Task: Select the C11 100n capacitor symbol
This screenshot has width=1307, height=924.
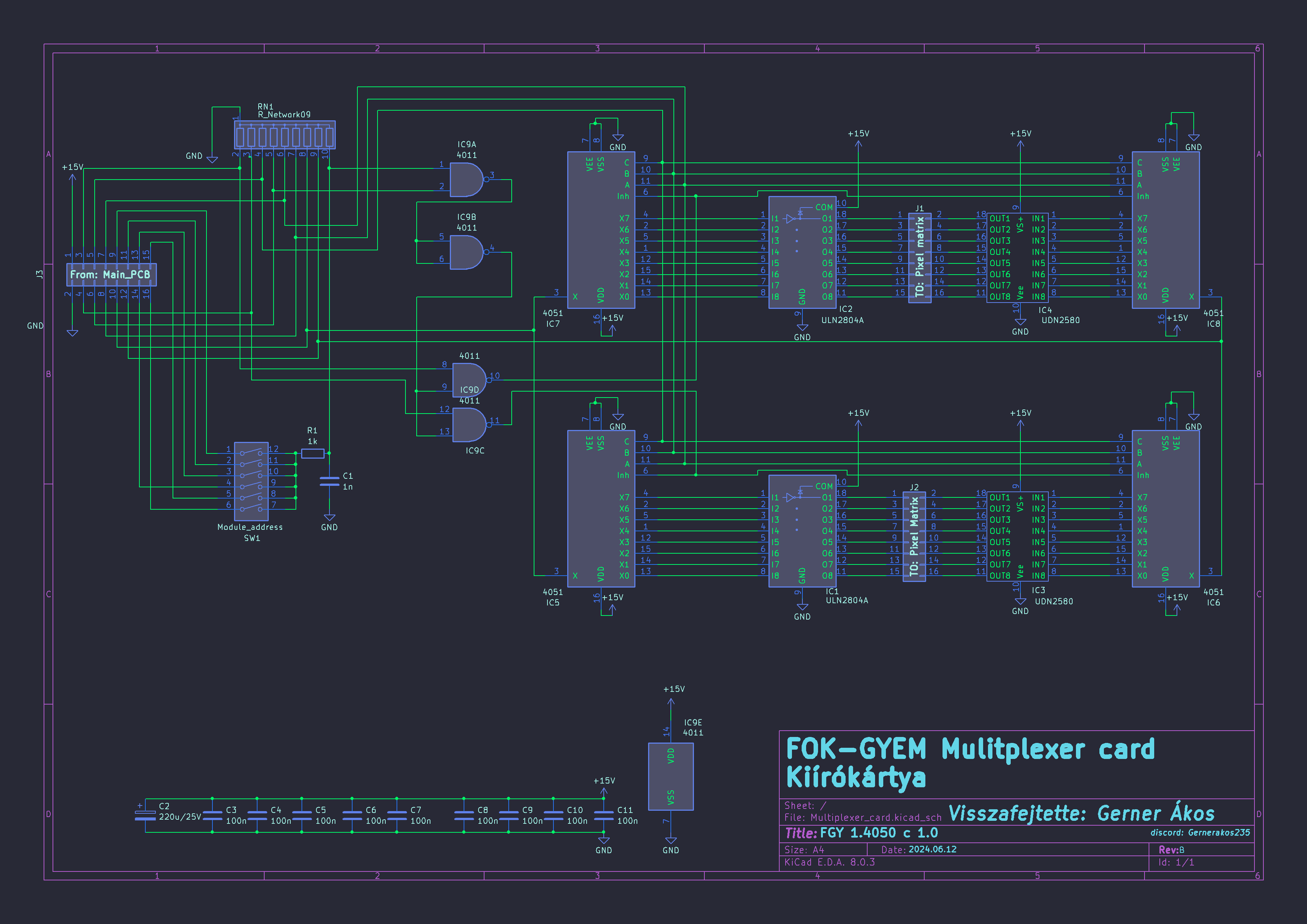Action: coord(603,815)
